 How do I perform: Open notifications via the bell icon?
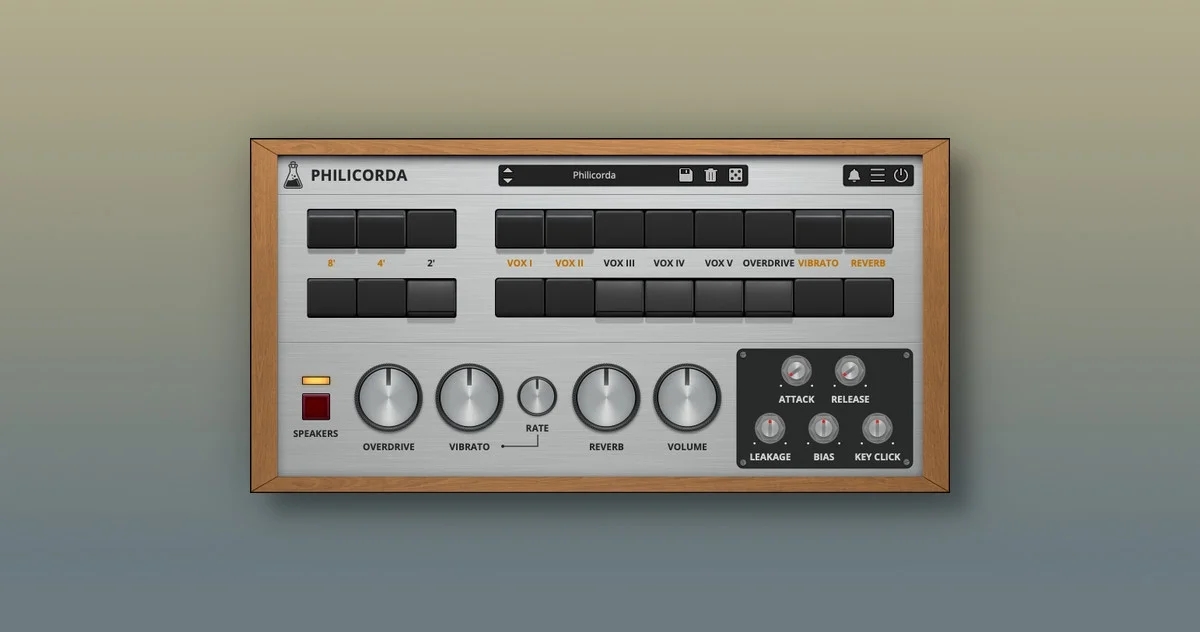(854, 175)
